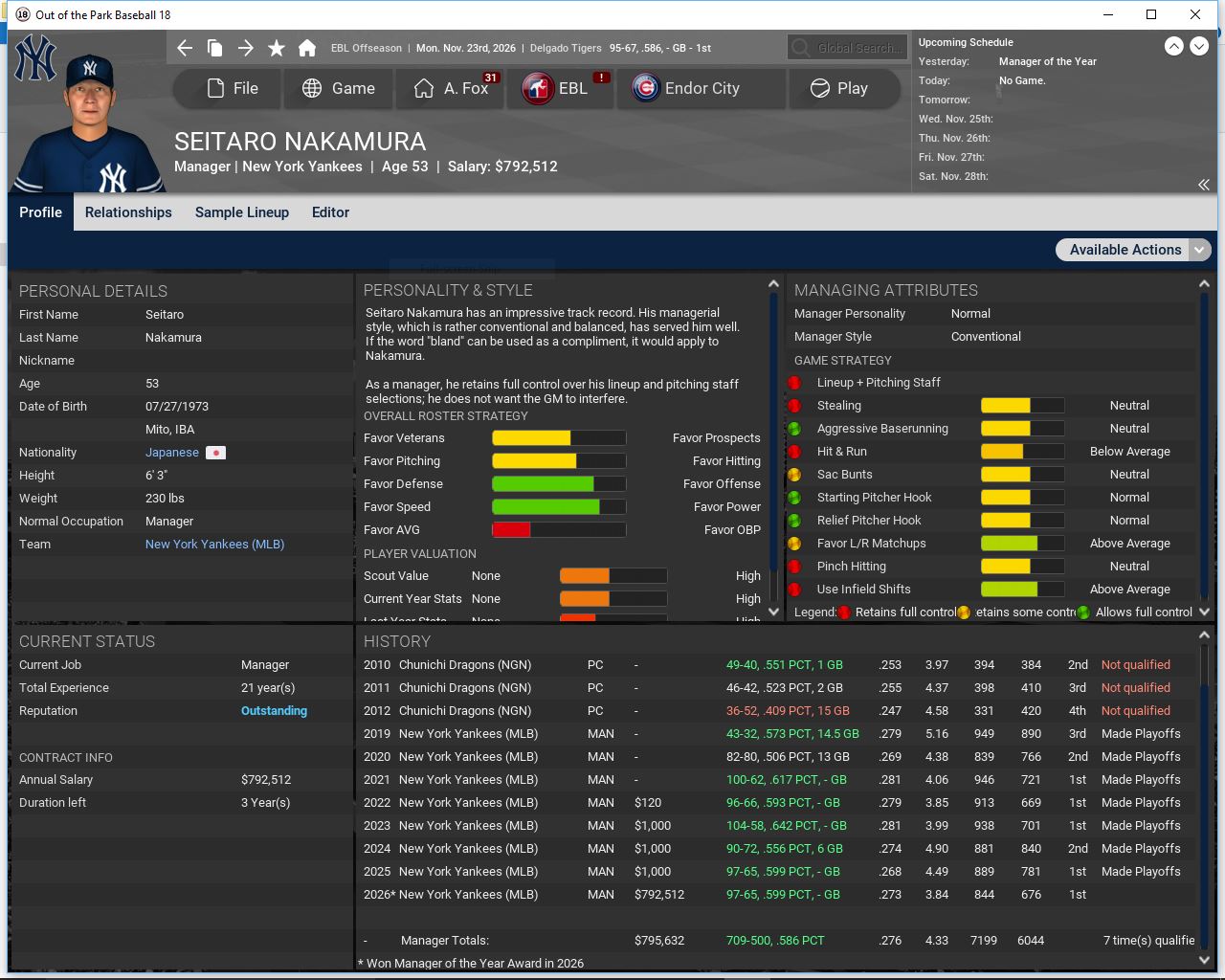Switch to the Relationships tab
Image resolution: width=1225 pixels, height=980 pixels.
(x=128, y=212)
